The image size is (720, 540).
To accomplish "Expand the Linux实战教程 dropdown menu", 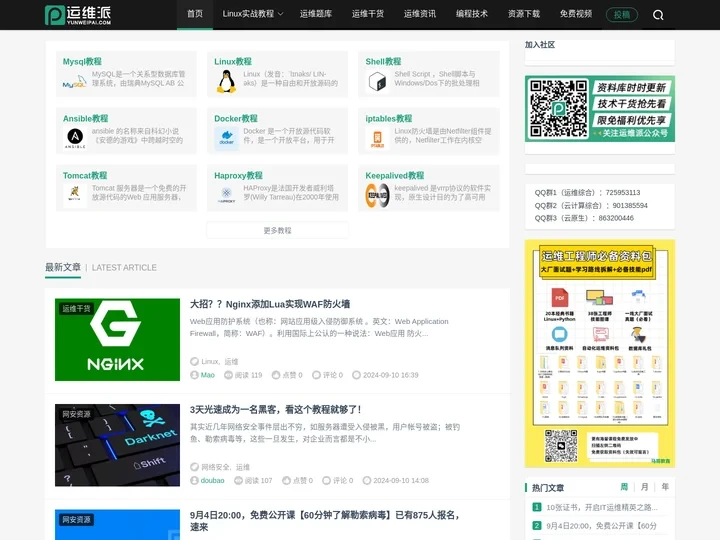I will click(253, 14).
